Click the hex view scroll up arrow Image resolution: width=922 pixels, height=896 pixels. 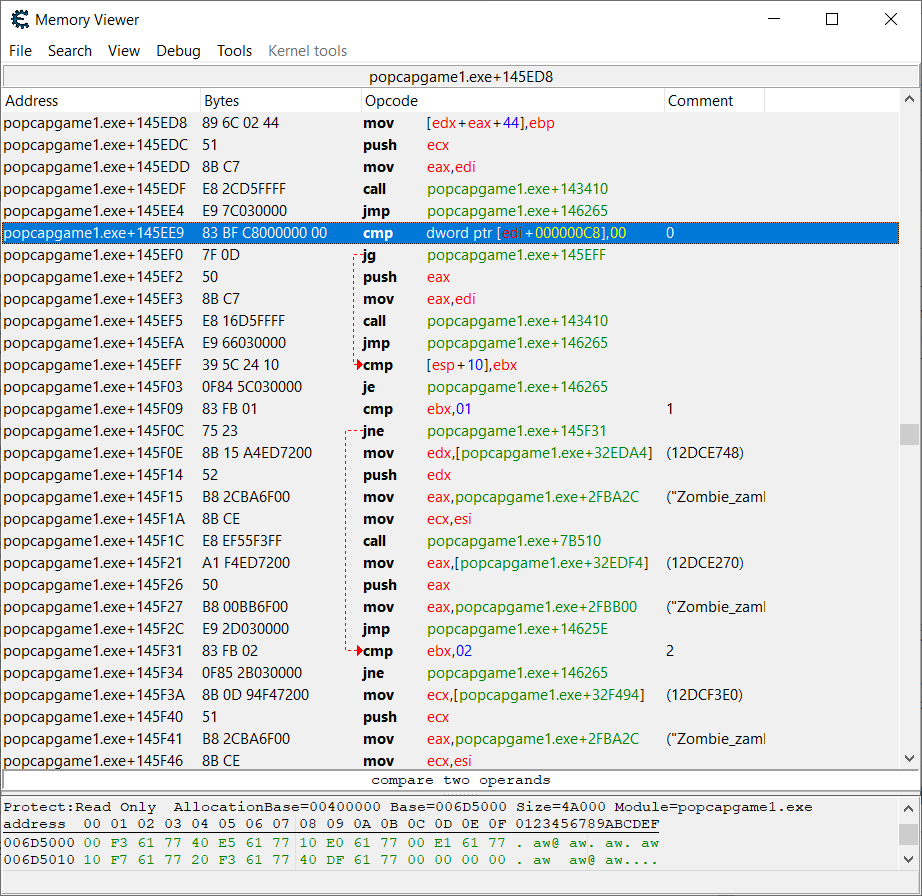pyautogui.click(x=909, y=808)
